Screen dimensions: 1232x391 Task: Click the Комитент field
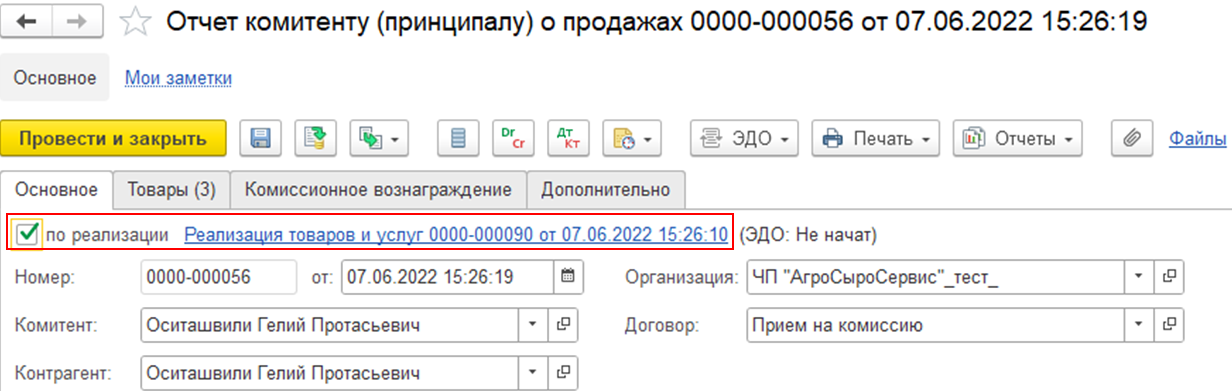pos(331,325)
